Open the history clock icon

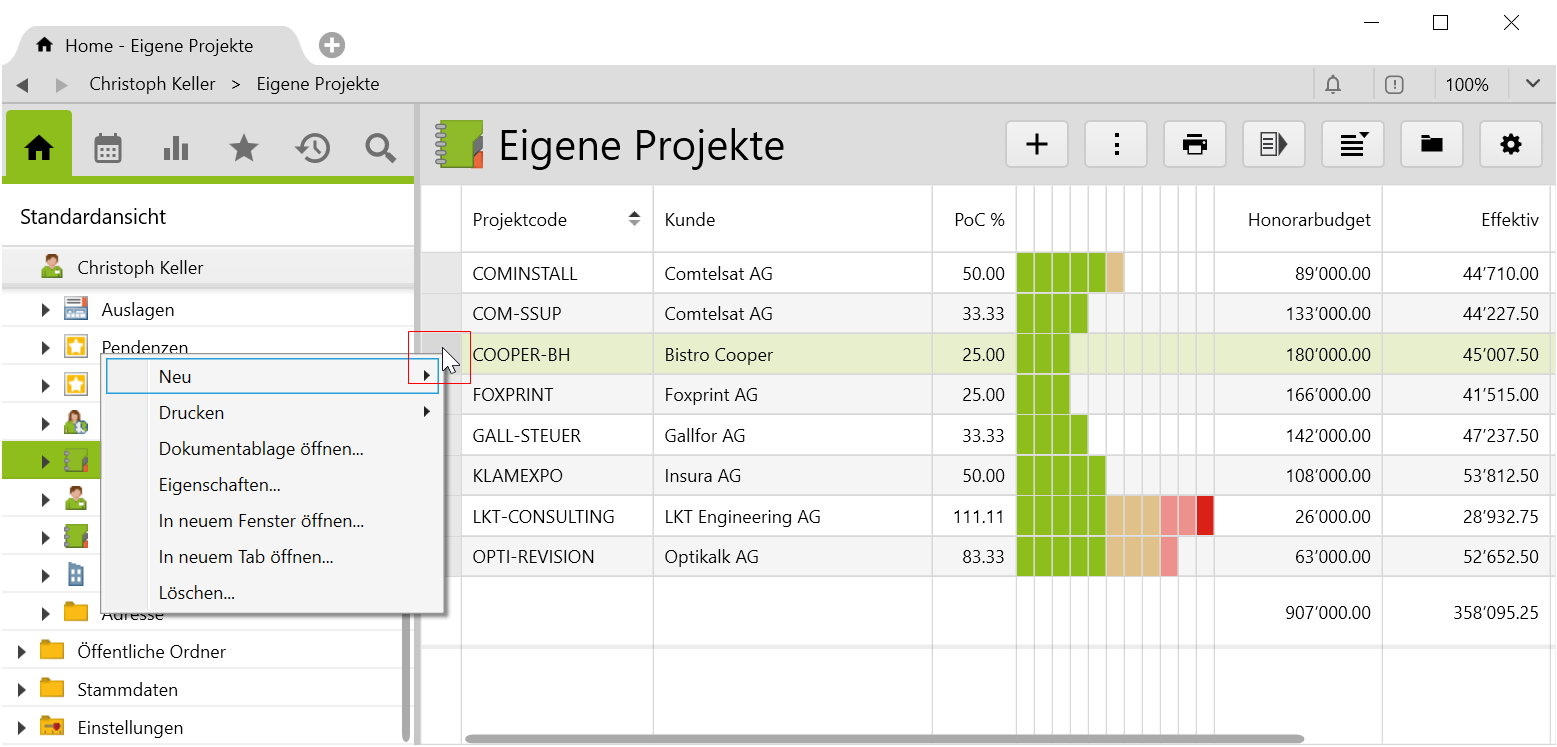click(x=312, y=148)
